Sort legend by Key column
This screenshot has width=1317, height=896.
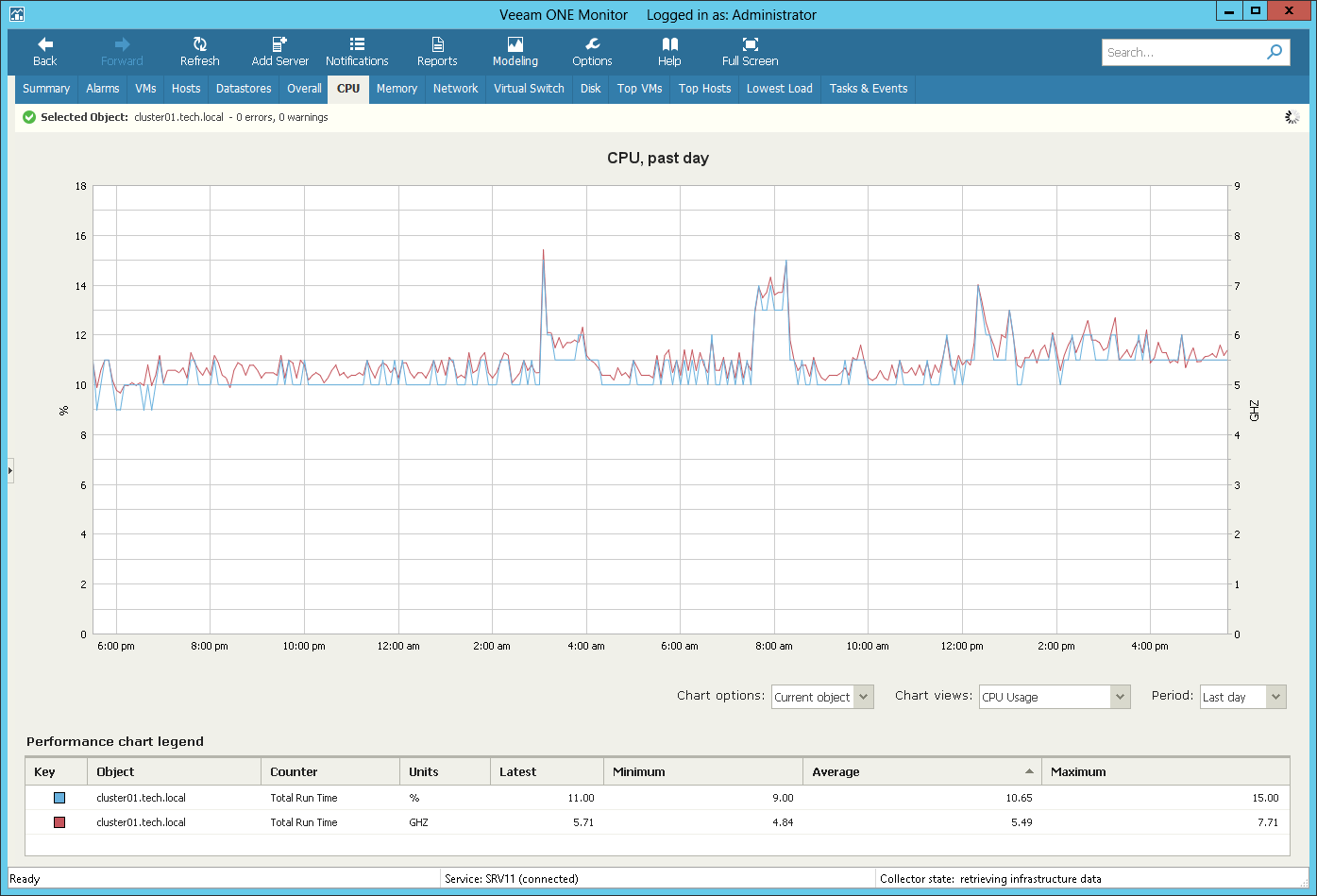pos(56,771)
